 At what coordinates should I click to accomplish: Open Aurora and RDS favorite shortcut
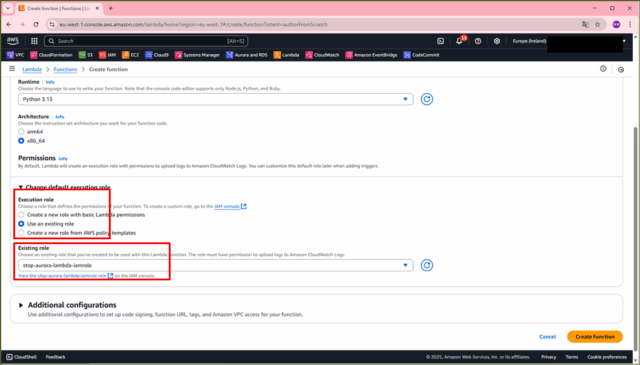pos(247,55)
